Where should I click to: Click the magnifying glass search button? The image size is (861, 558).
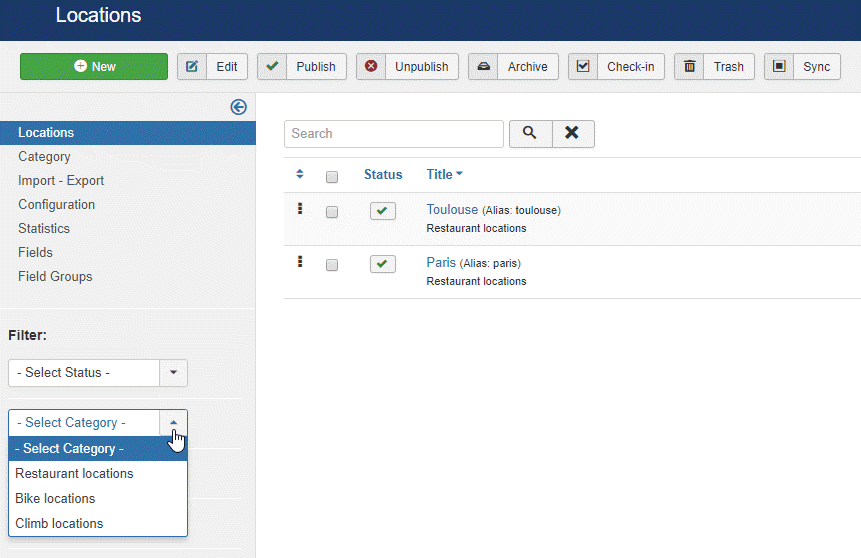(x=530, y=133)
